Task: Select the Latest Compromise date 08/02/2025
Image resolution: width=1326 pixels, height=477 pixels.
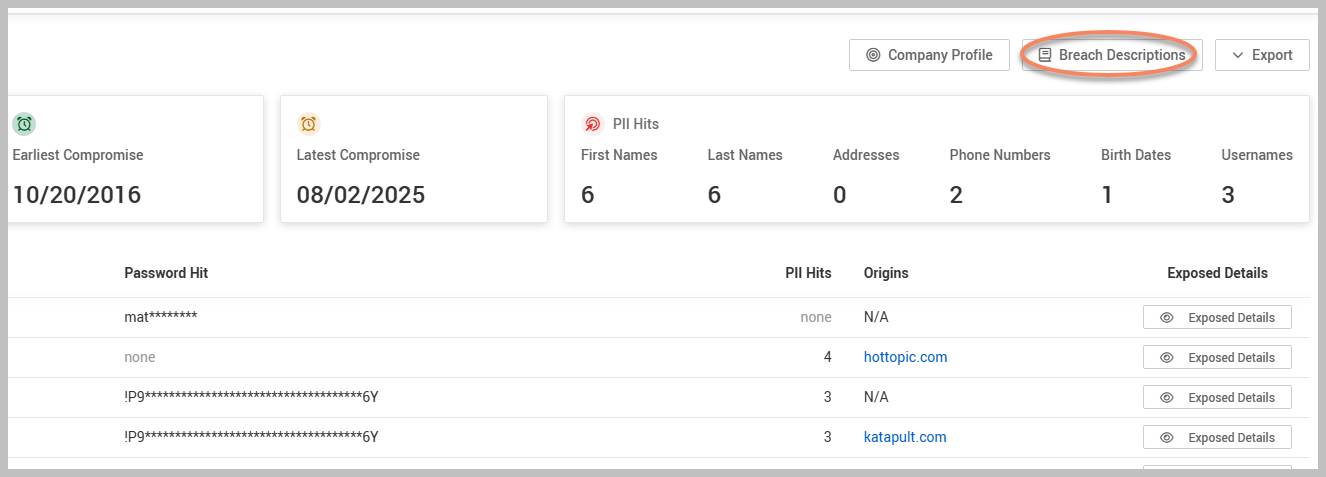Action: [360, 195]
